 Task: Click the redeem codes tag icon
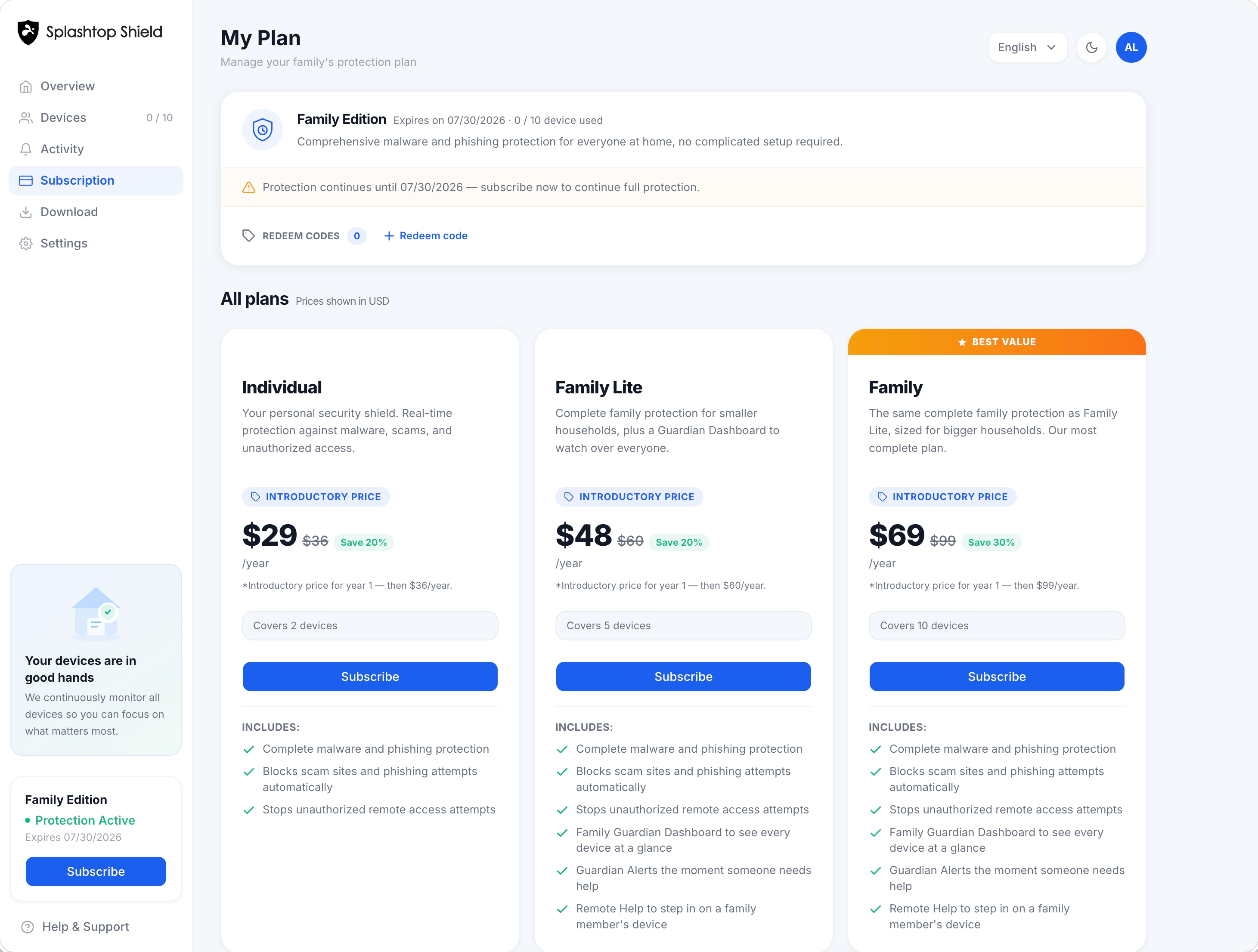tap(248, 236)
